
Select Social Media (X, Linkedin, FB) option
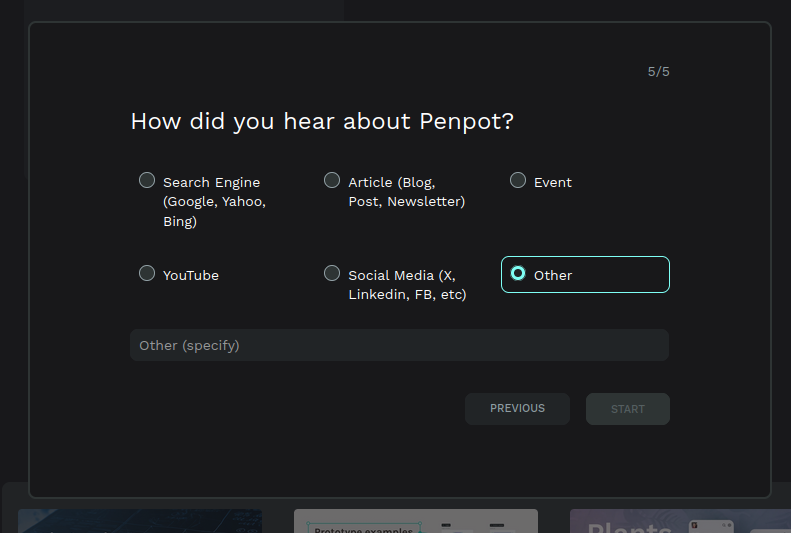pos(332,273)
